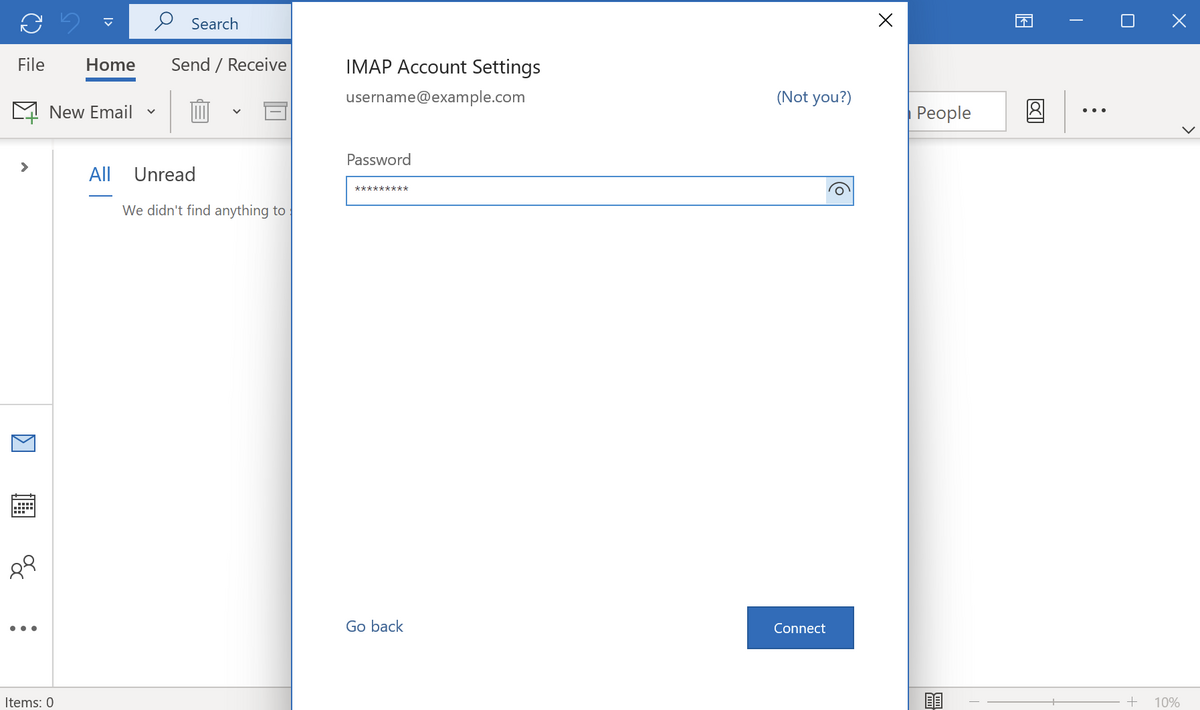This screenshot has height=710, width=1200.
Task: Click the Send/Receive sync icon in title bar
Action: point(31,22)
